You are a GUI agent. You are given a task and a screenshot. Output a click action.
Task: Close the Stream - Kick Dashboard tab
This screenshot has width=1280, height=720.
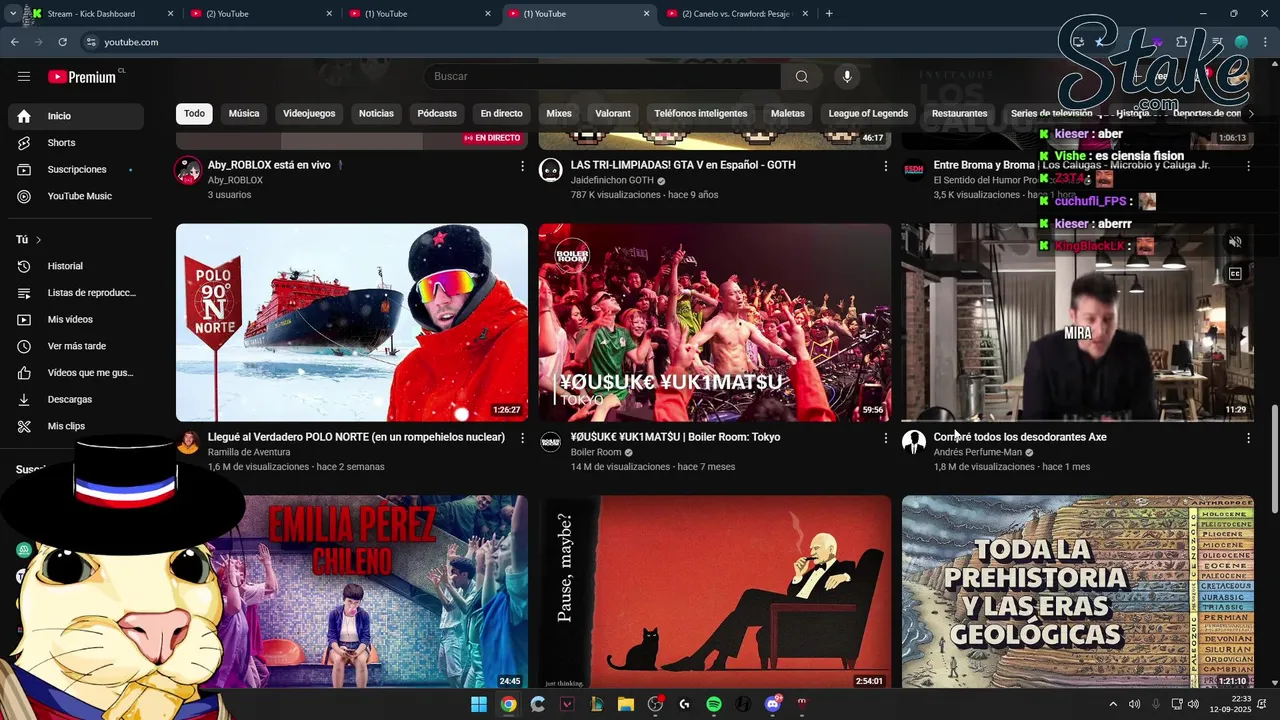(170, 14)
